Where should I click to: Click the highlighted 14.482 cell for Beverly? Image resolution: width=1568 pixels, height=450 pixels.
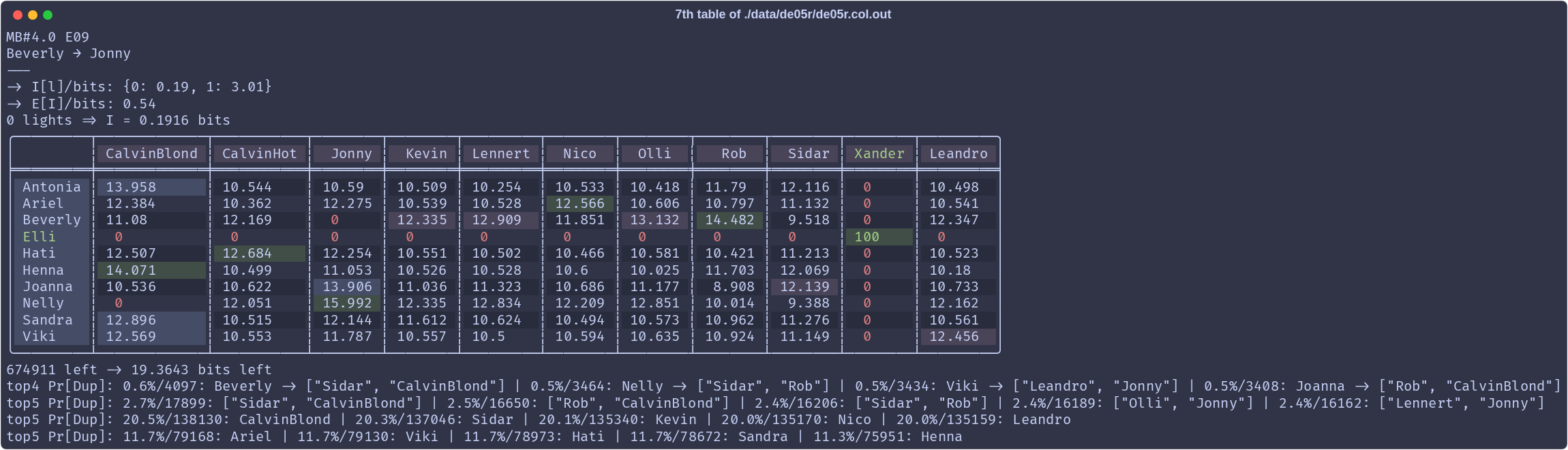(730, 220)
